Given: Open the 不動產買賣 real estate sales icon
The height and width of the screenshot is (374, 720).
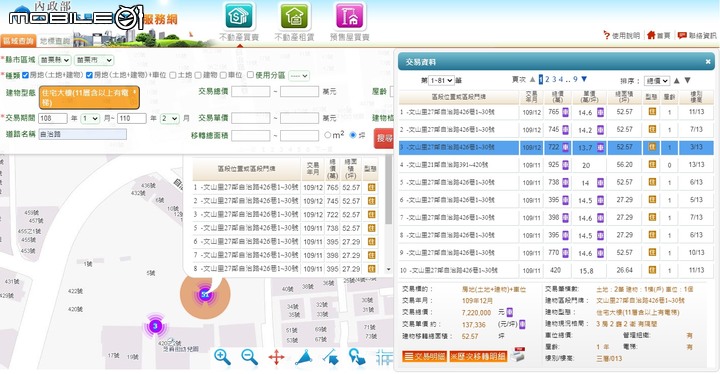Looking at the screenshot, I should (x=239, y=16).
